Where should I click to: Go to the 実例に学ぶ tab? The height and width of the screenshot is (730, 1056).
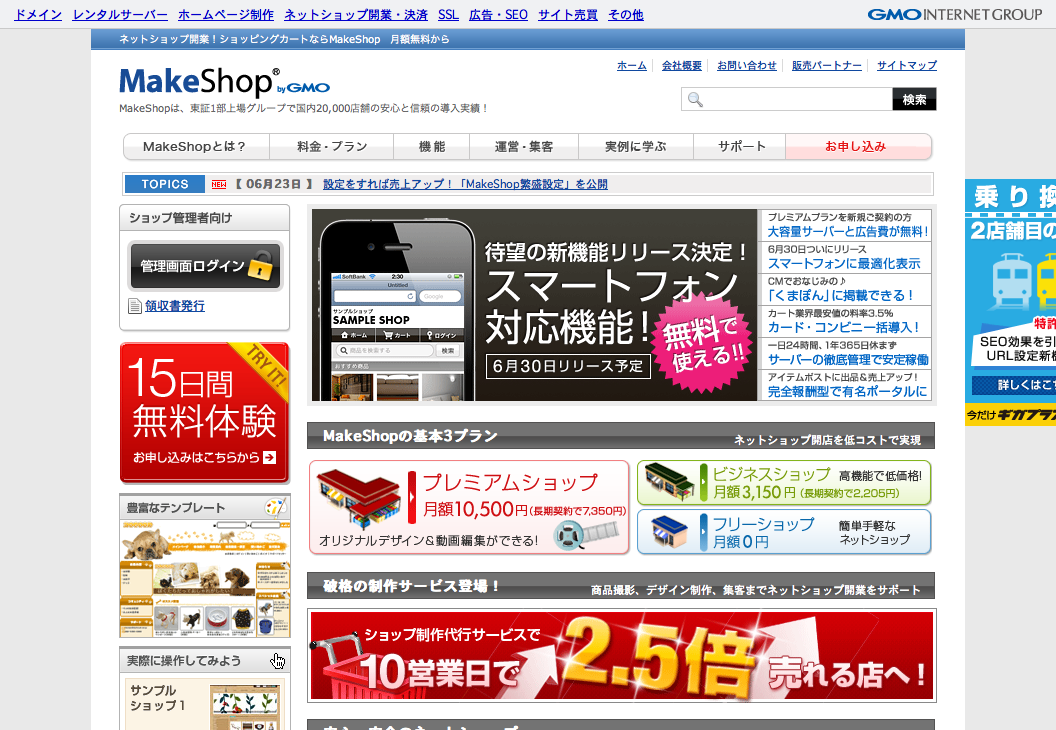[x=636, y=147]
